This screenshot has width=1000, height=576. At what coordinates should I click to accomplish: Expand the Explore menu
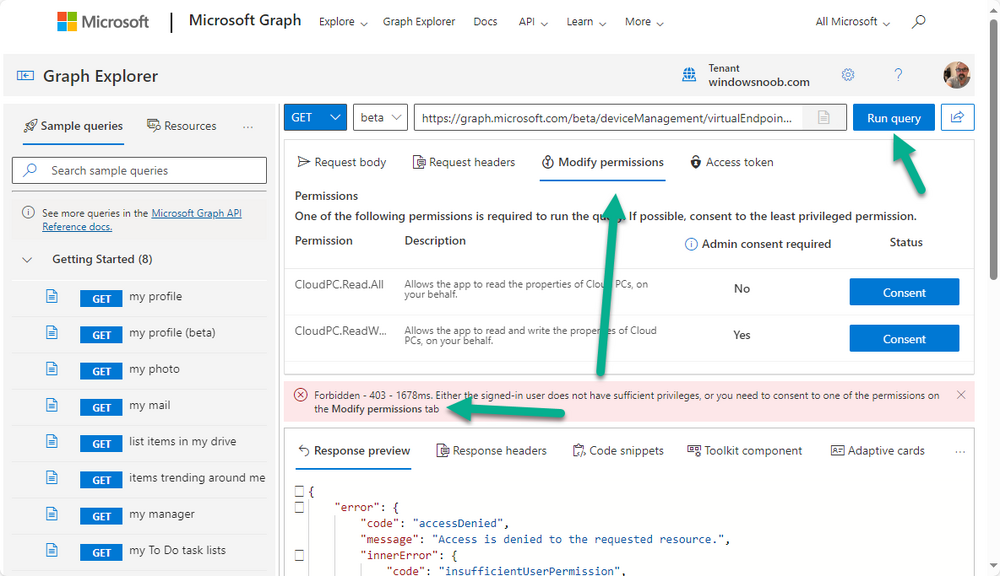pos(343,22)
